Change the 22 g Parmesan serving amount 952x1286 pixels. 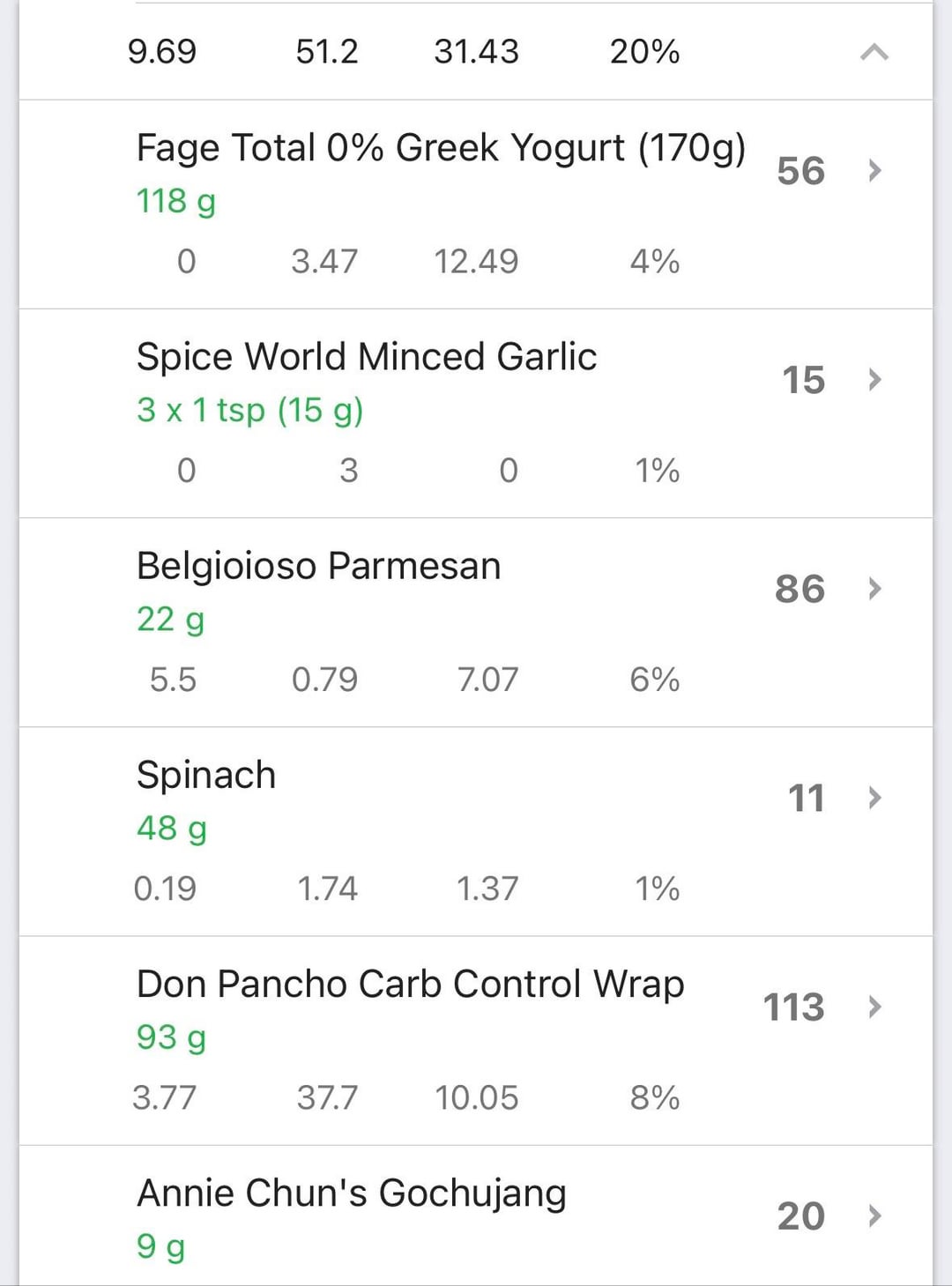pos(170,620)
